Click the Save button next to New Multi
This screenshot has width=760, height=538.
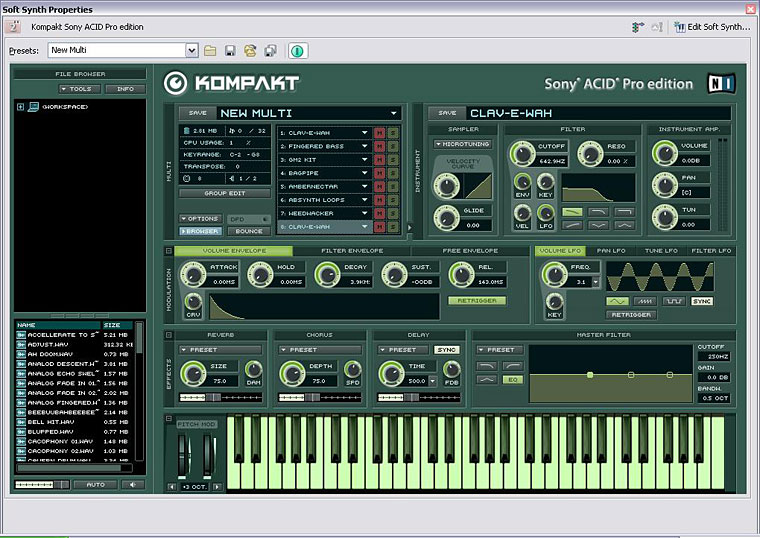pyautogui.click(x=197, y=113)
